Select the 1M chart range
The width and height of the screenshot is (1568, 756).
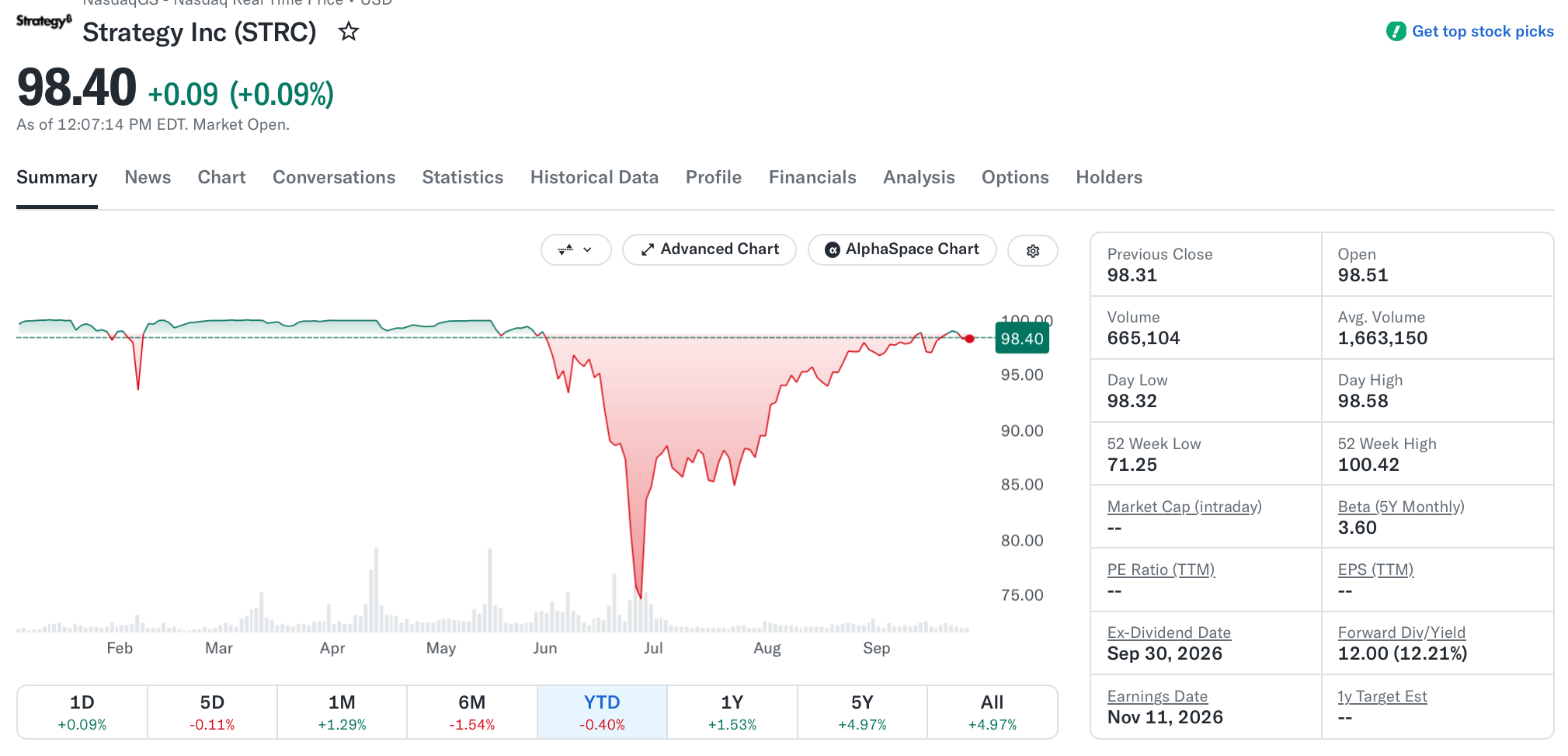342,712
